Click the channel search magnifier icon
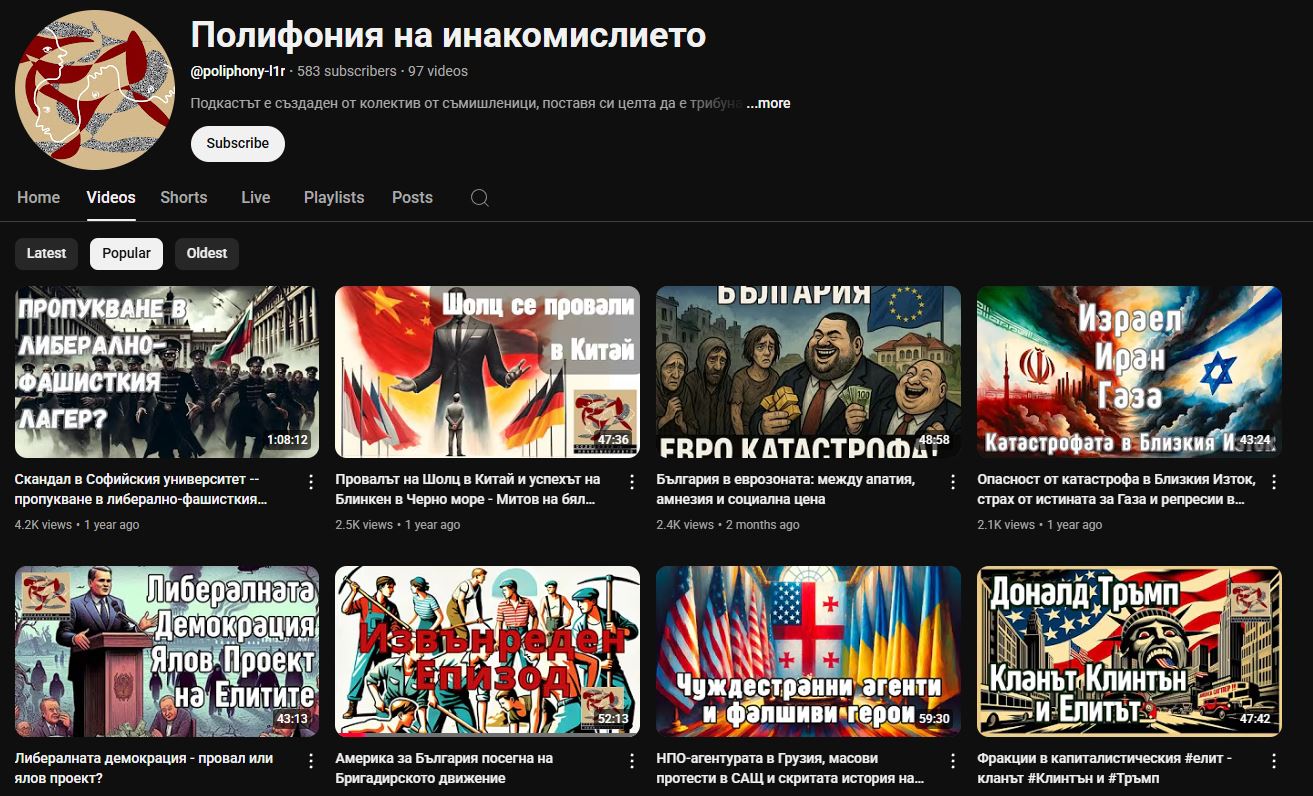1313x796 pixels. (480, 198)
